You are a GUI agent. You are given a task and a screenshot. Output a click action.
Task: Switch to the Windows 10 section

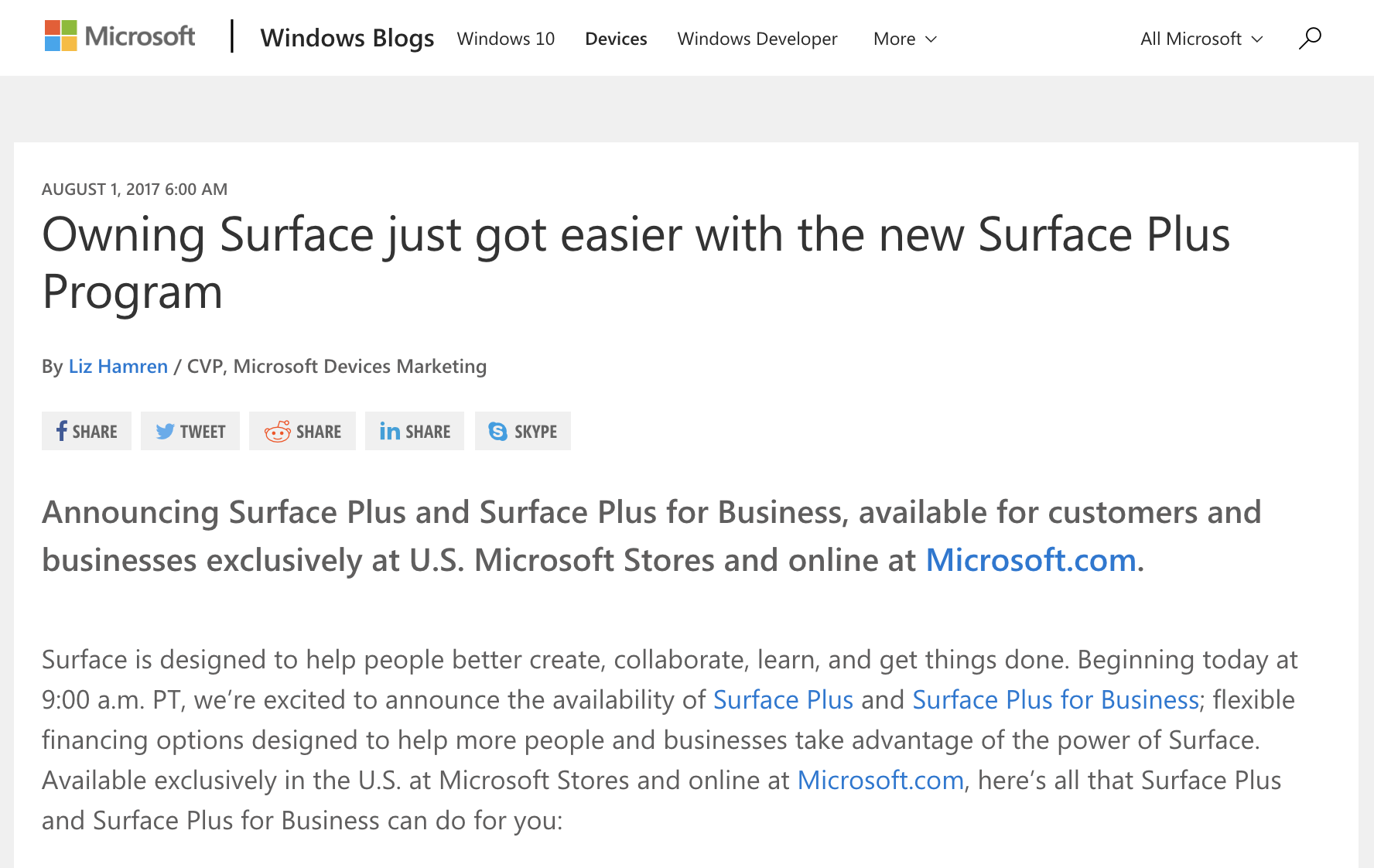point(505,38)
